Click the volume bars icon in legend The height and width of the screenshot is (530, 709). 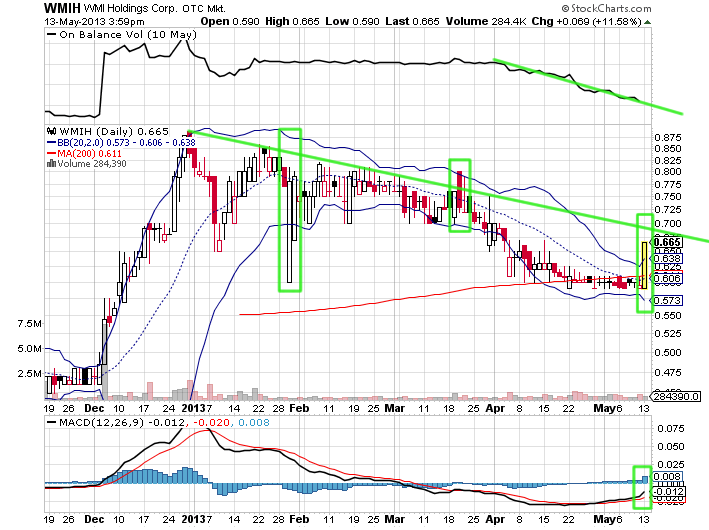click(x=51, y=163)
